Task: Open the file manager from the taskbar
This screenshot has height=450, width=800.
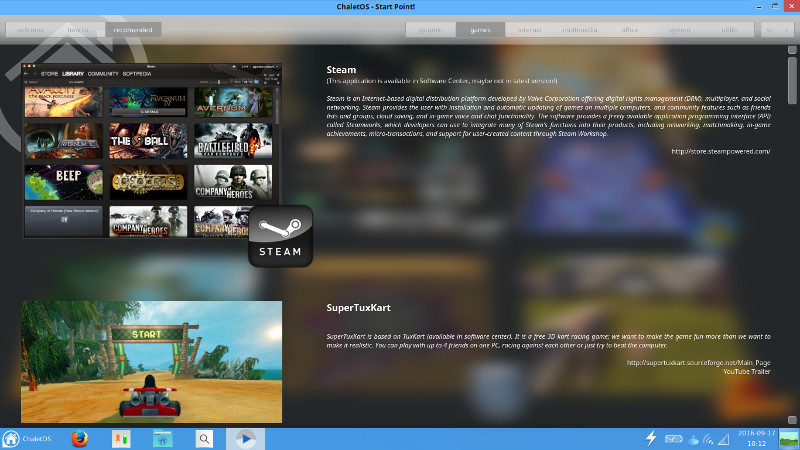Action: point(163,439)
